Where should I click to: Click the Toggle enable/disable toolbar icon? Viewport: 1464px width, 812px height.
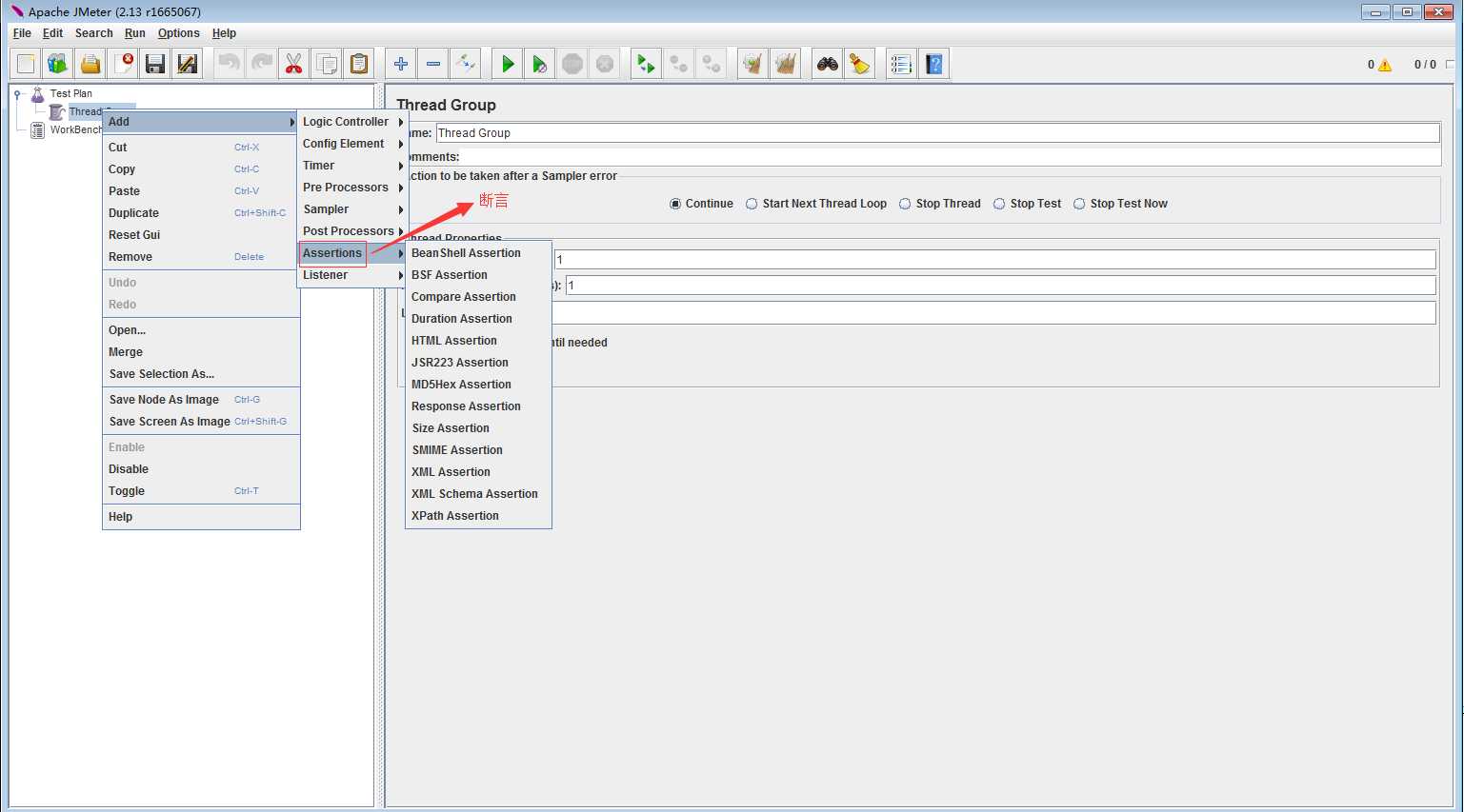pyautogui.click(x=466, y=64)
